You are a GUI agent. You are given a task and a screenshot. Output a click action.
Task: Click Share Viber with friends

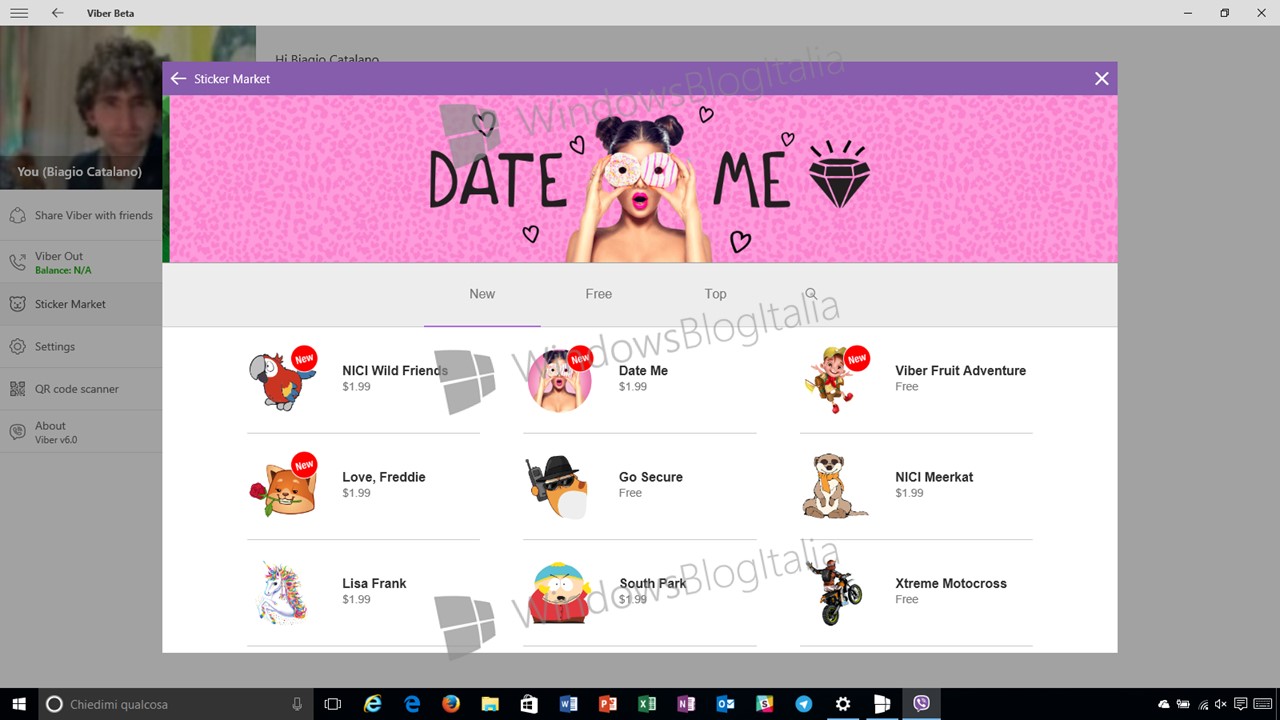click(x=81, y=215)
